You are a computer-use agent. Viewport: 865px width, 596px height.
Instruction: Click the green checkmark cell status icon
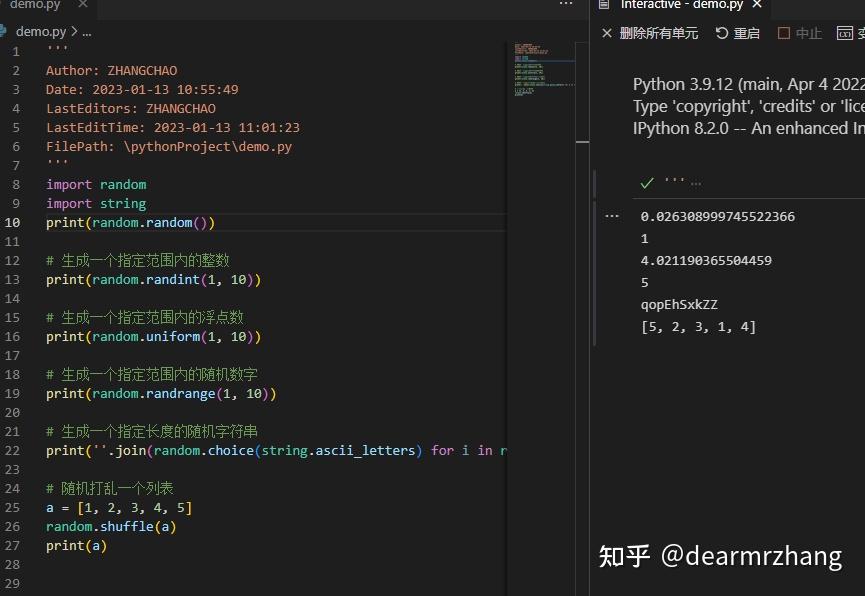[647, 183]
